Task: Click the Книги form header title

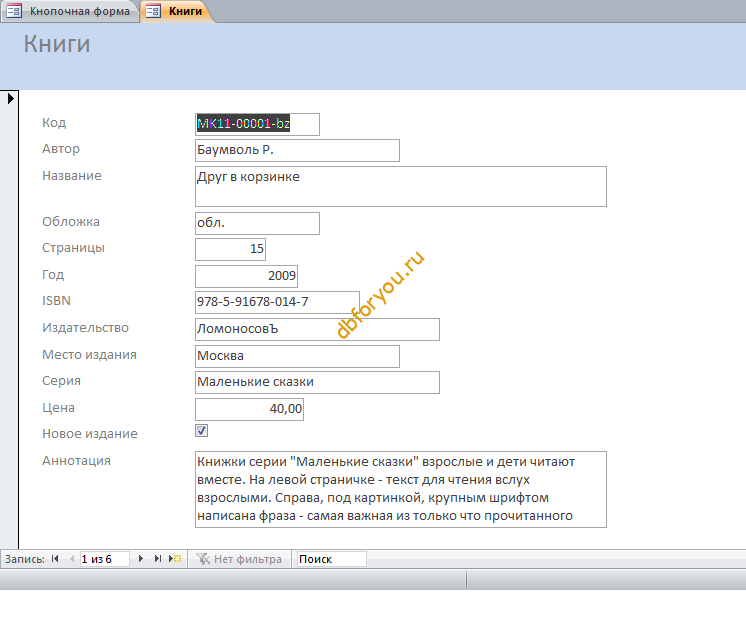Action: coord(57,44)
